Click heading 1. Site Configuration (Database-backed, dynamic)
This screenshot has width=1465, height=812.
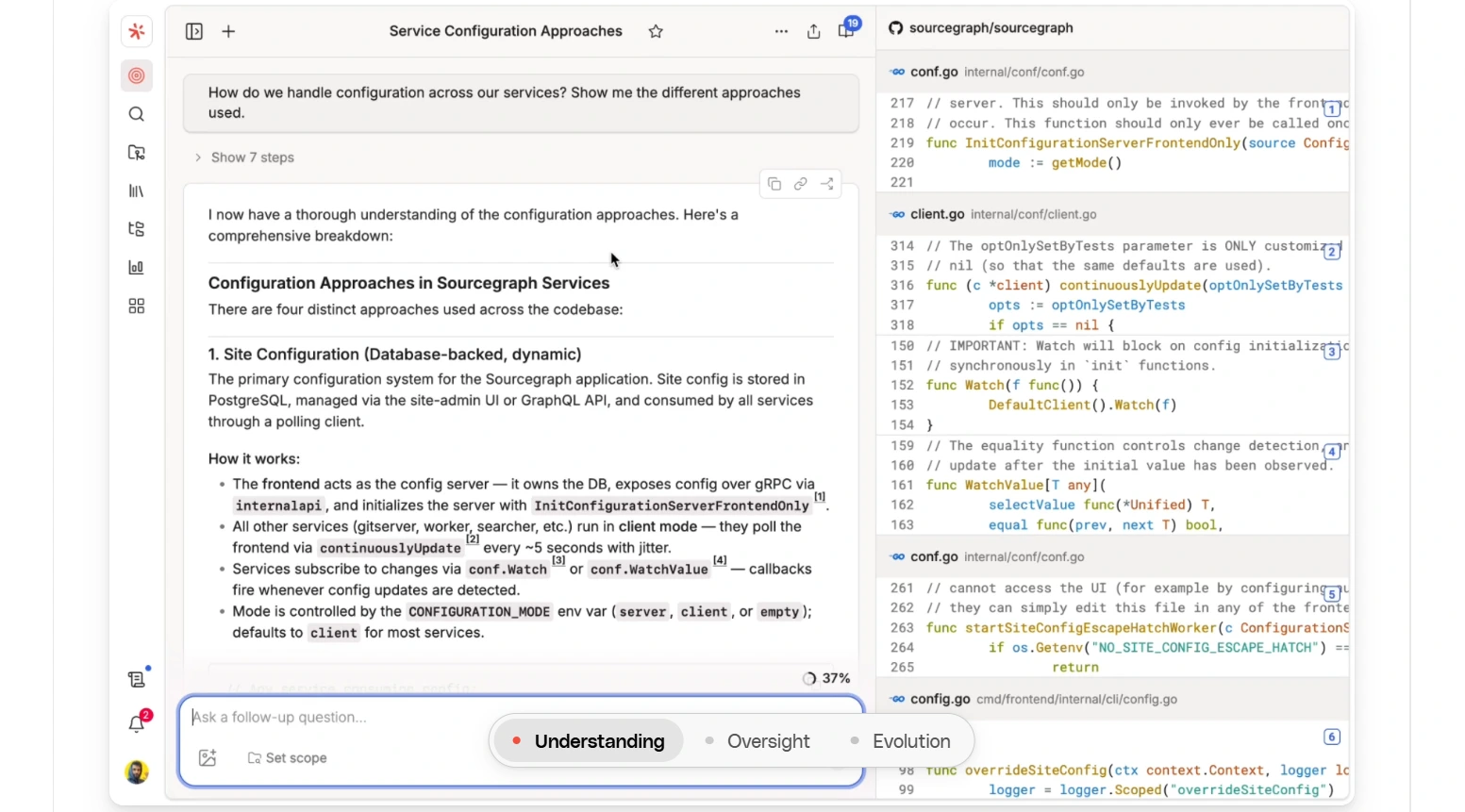pyautogui.click(x=394, y=355)
